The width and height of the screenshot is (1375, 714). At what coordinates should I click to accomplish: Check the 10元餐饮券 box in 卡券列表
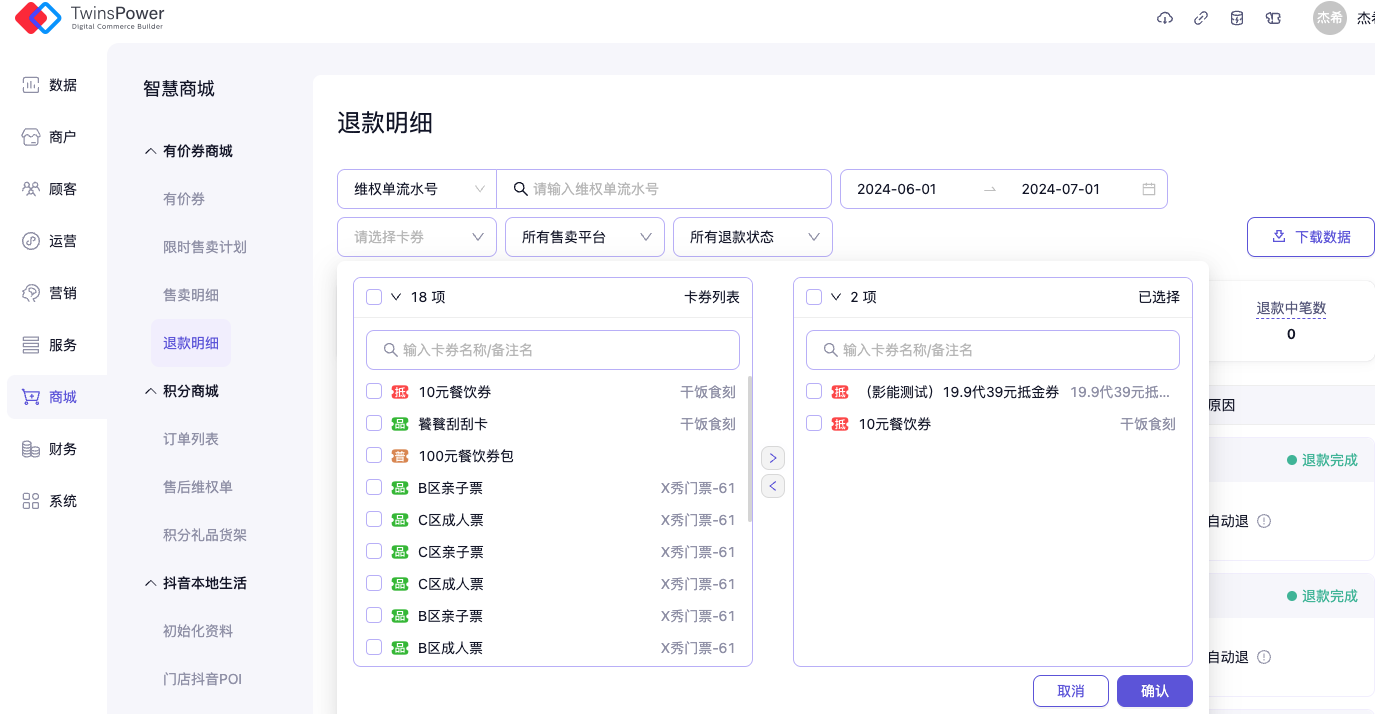[374, 392]
